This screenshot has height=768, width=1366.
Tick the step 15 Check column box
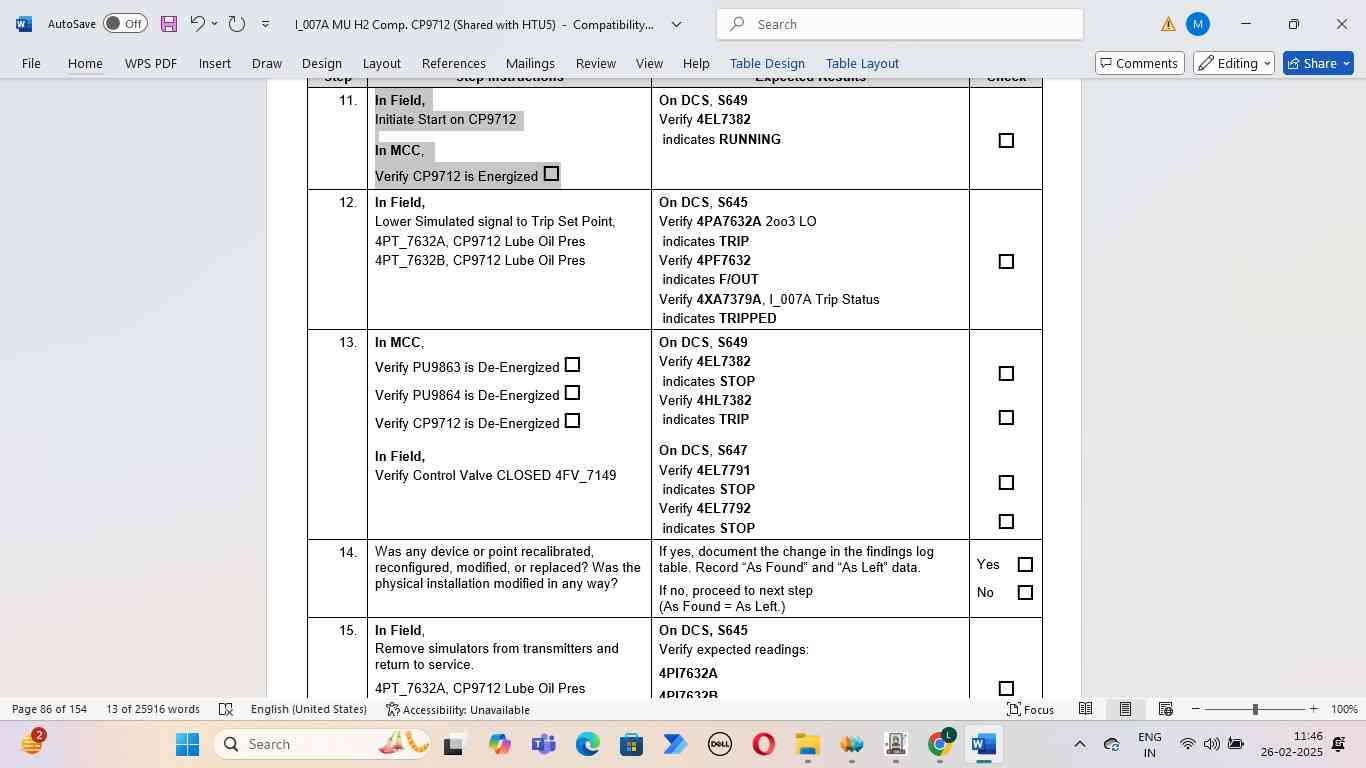[x=1006, y=689]
